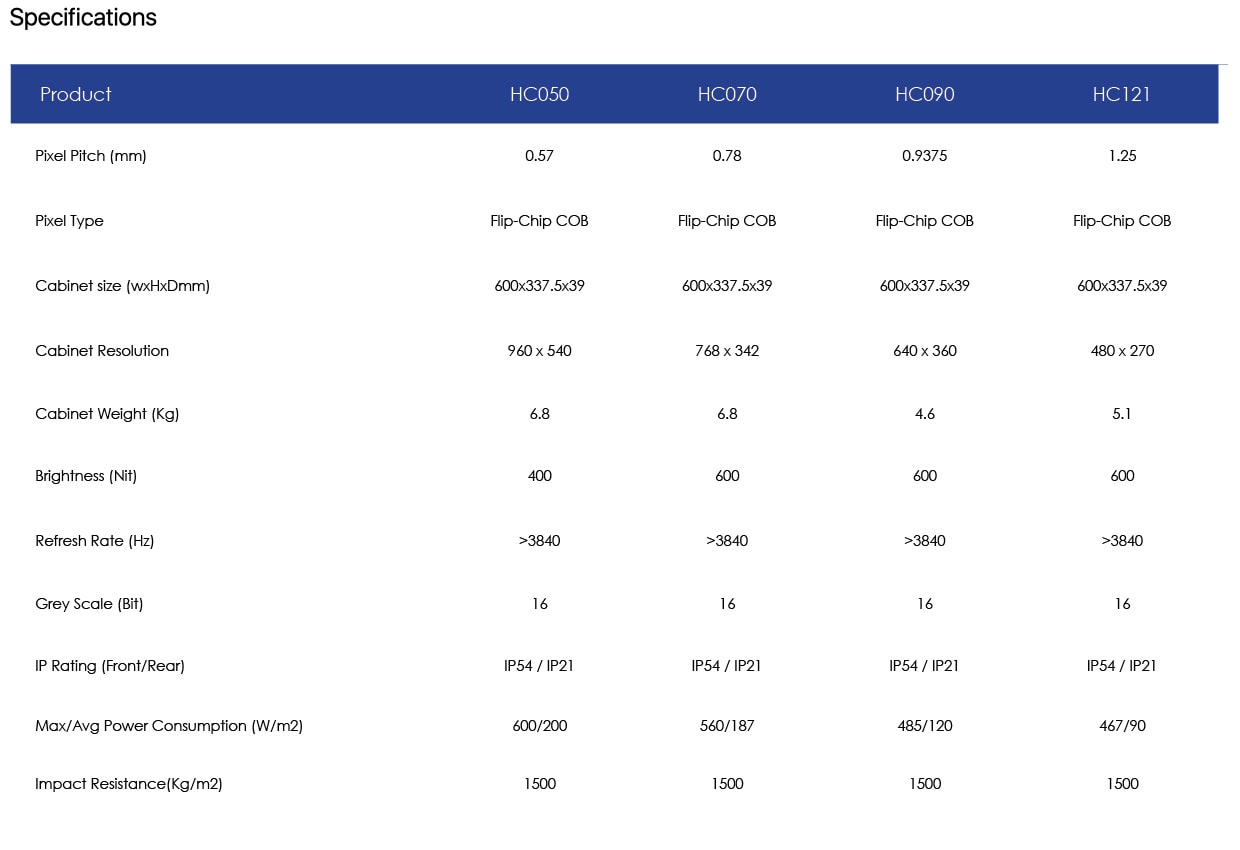
Task: Select the HC050 column header
Action: pos(539,95)
